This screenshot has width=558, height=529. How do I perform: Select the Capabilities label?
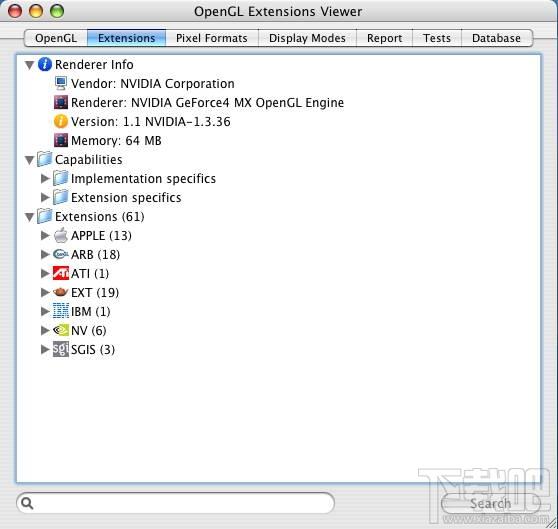(89, 159)
